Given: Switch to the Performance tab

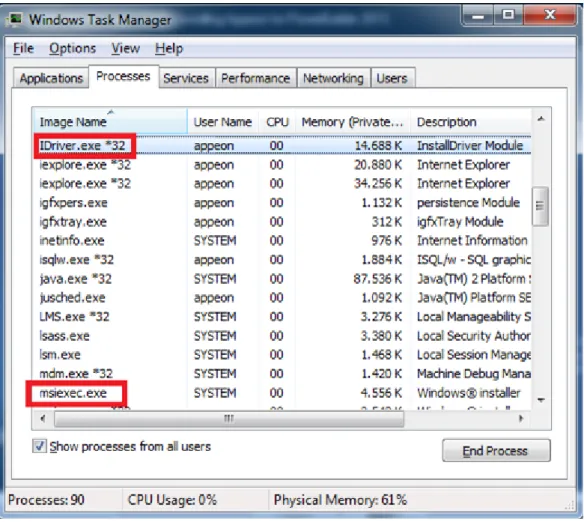Looking at the screenshot, I should coord(256,78).
